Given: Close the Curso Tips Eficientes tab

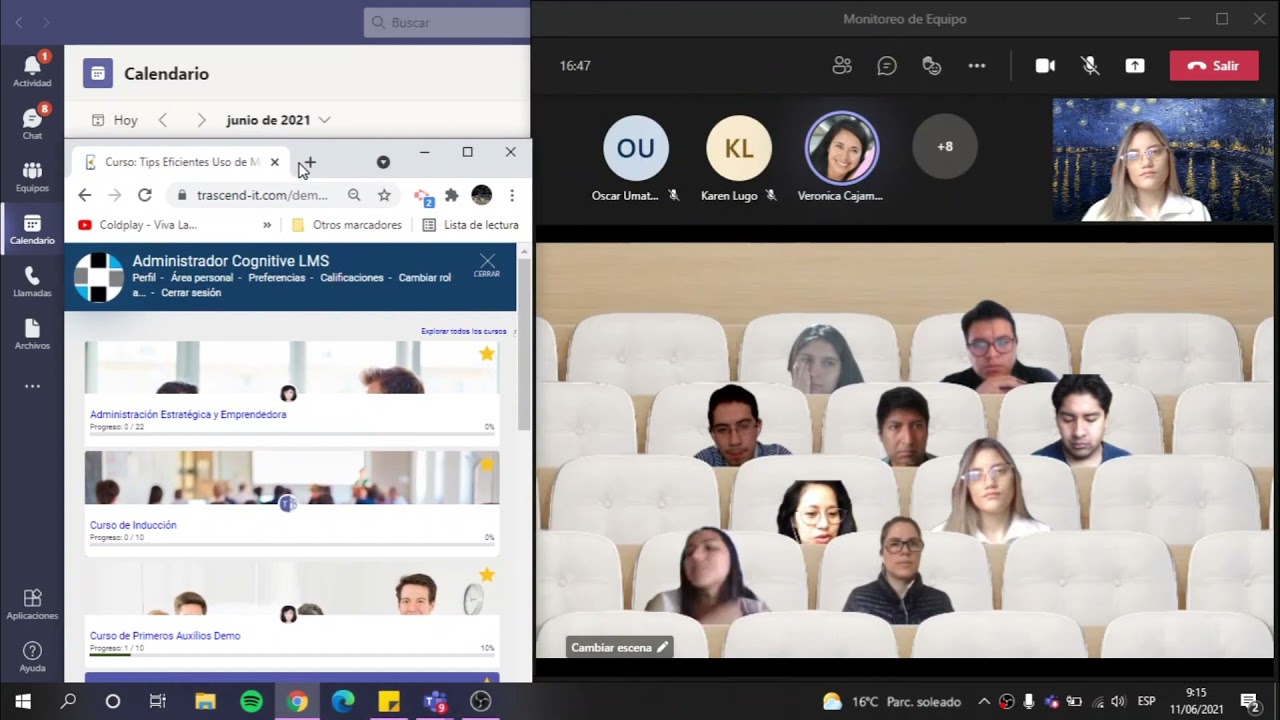Looking at the screenshot, I should tap(275, 162).
